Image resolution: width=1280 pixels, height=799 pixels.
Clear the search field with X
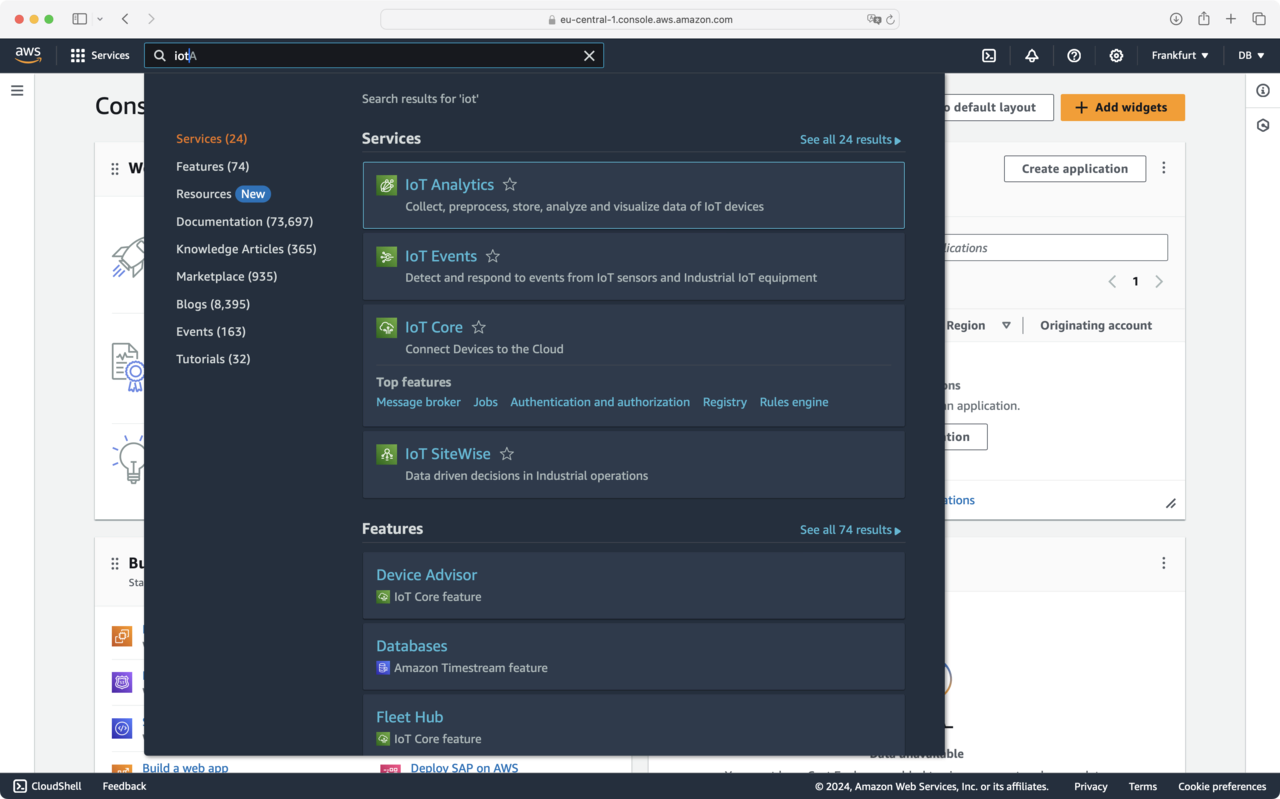tap(589, 56)
